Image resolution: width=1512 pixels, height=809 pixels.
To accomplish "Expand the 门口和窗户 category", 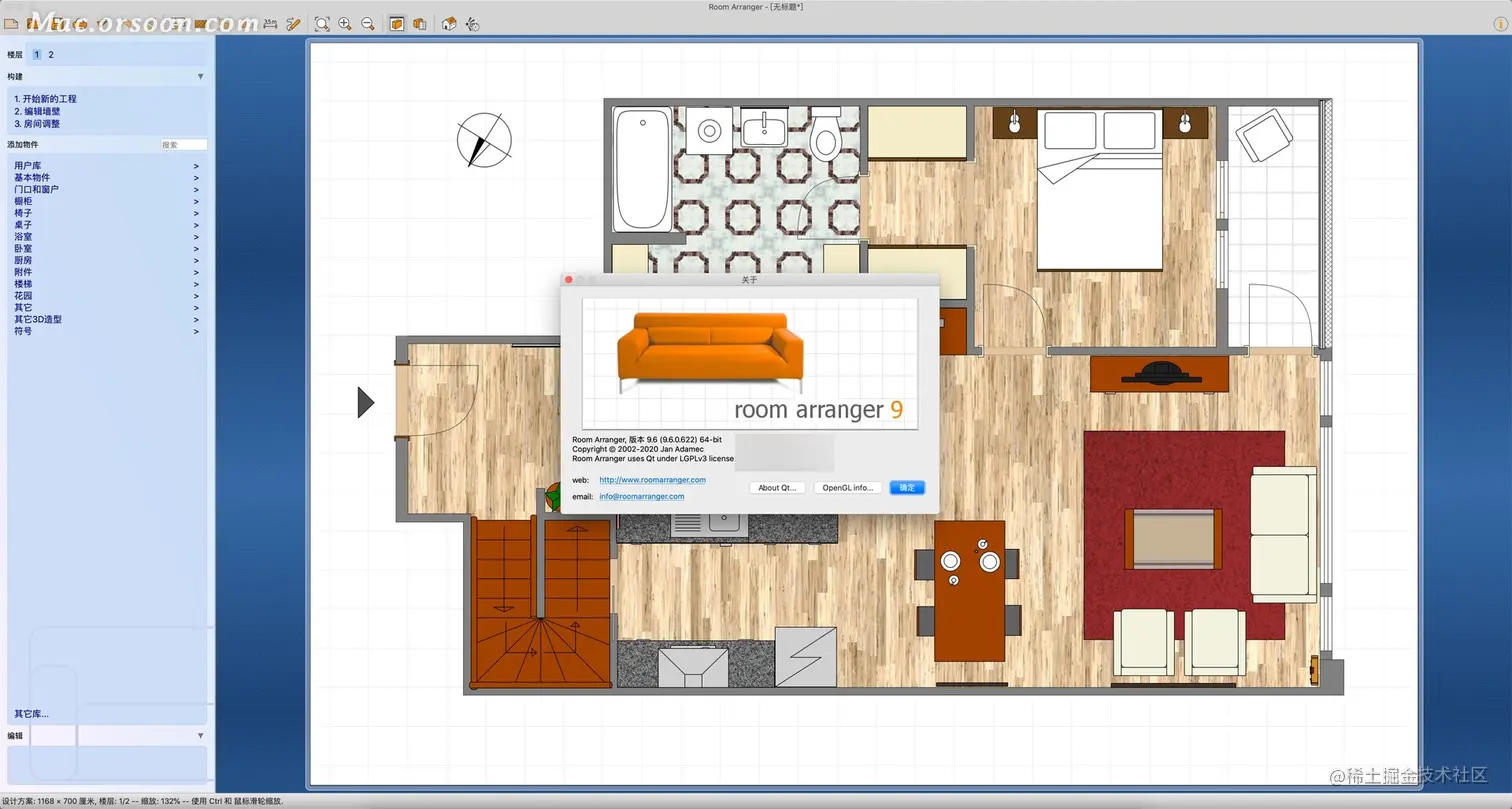I will click(x=105, y=189).
